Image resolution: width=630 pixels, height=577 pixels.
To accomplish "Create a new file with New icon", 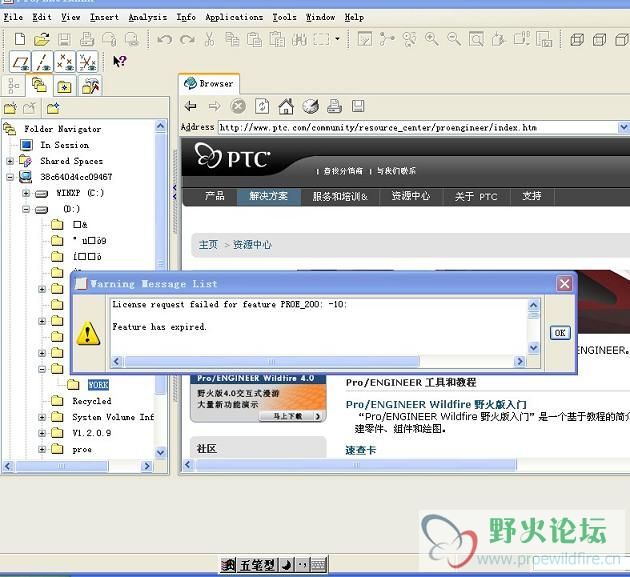I will point(20,39).
